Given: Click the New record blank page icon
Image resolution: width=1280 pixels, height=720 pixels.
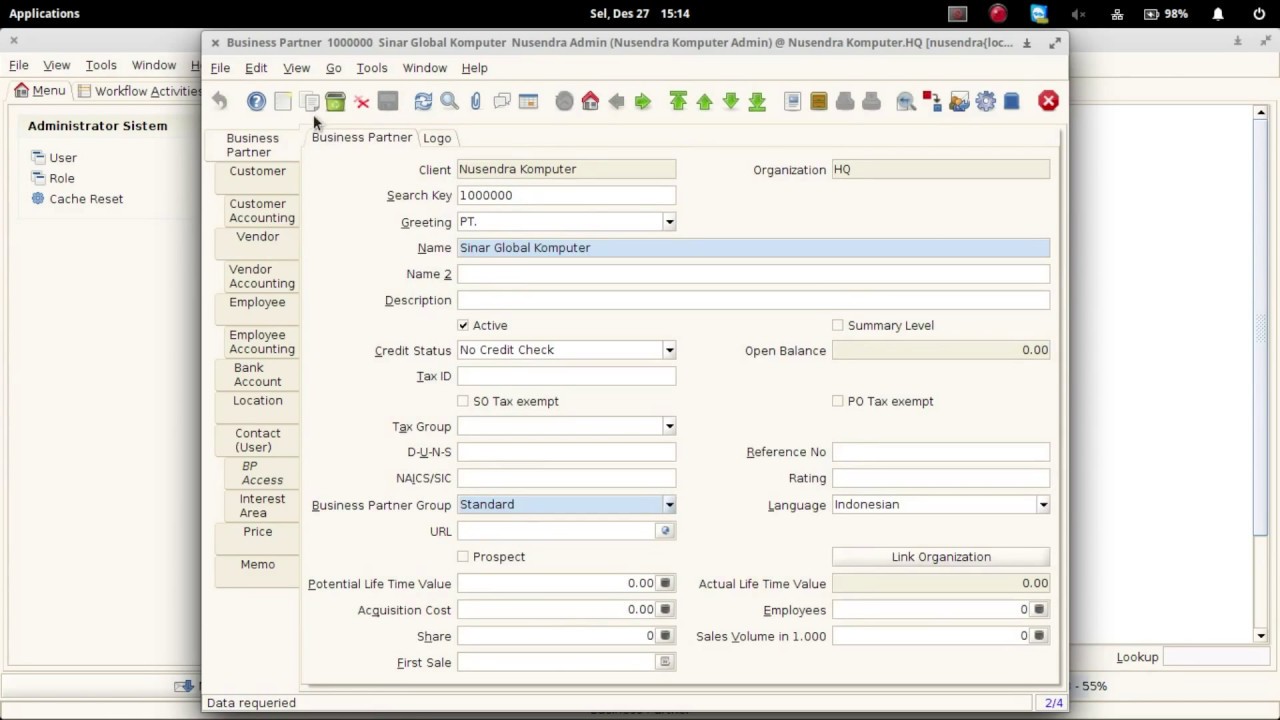Looking at the screenshot, I should pyautogui.click(x=283, y=101).
